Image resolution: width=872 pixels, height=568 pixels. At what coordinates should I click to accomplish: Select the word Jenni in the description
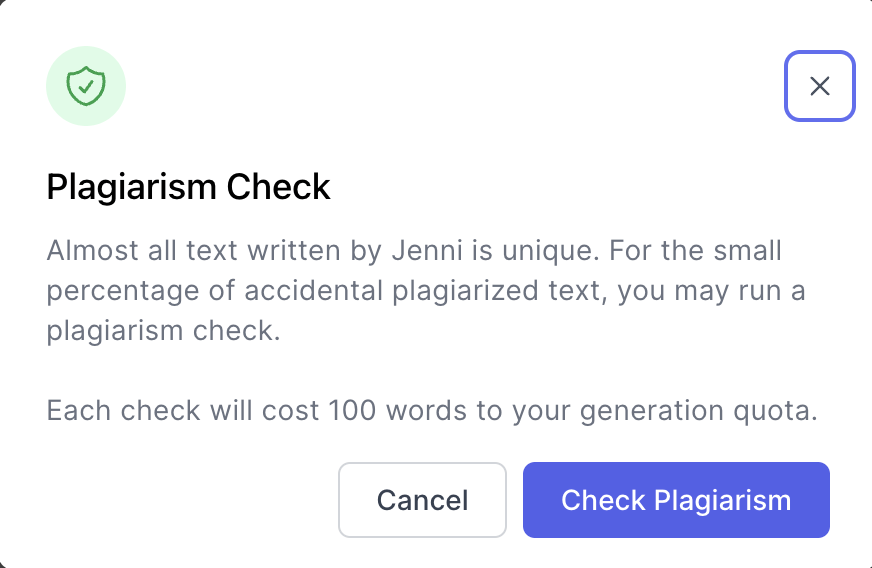coord(427,250)
